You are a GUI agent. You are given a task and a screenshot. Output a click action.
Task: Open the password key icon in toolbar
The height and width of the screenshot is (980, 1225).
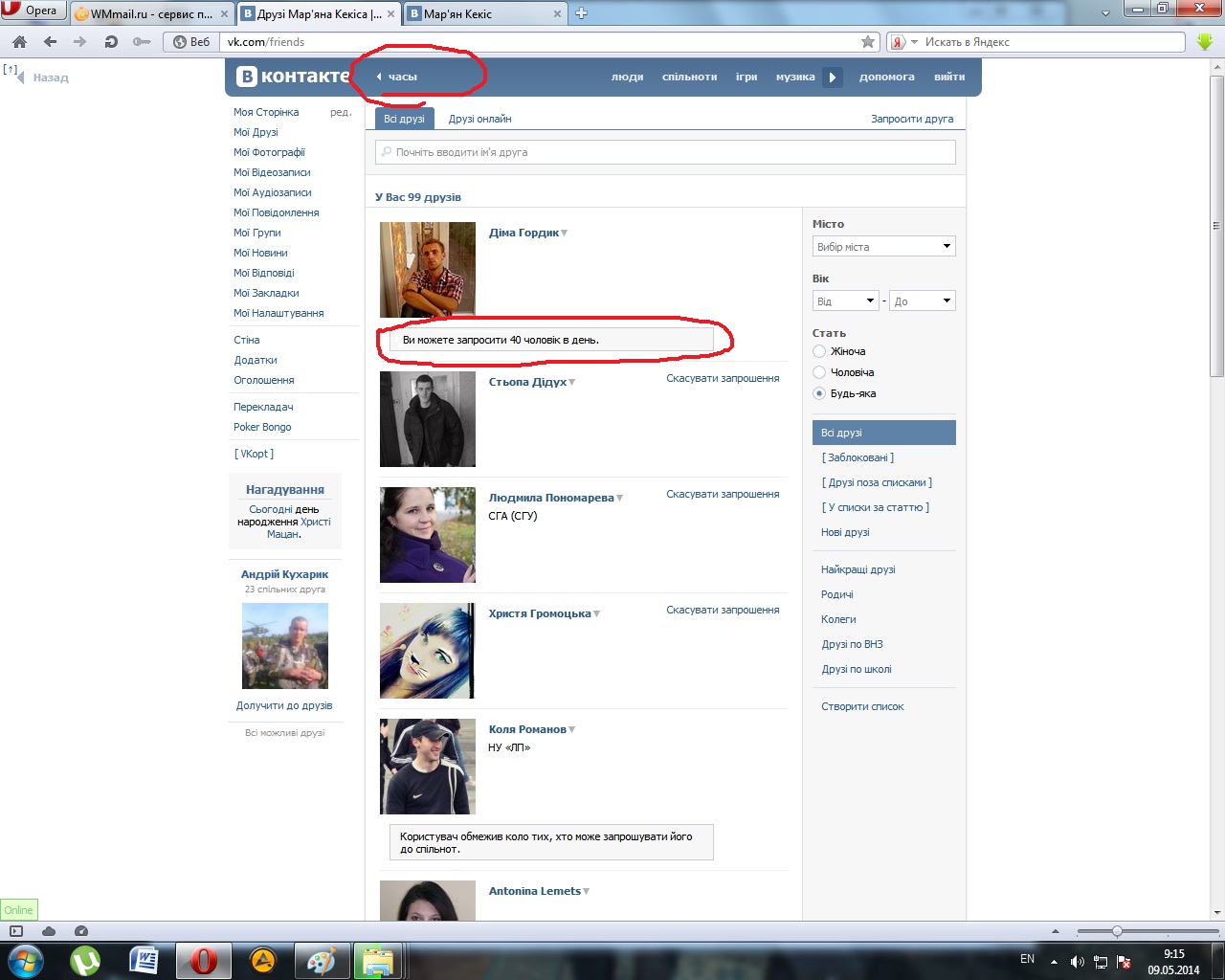[x=142, y=42]
